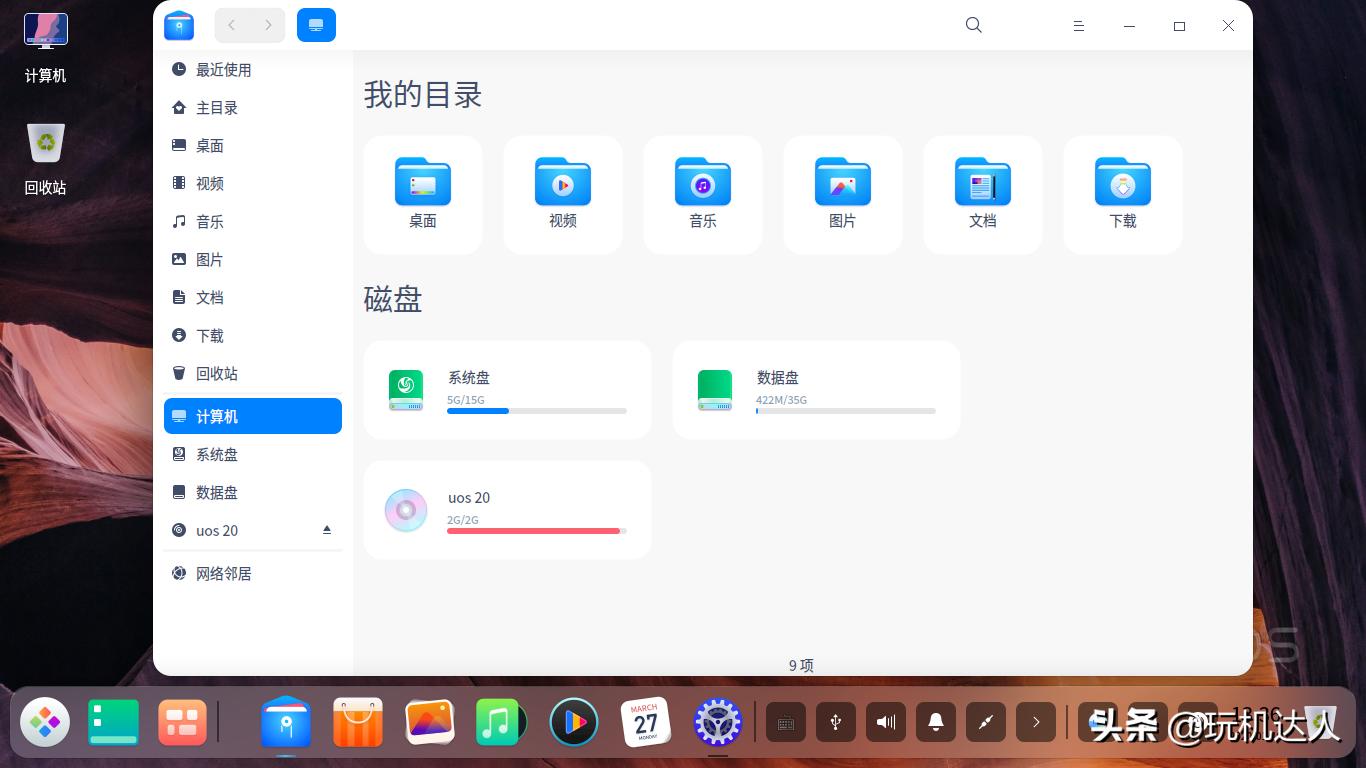Open the search icon in the title bar
Viewport: 1366px width, 768px height.
click(973, 25)
